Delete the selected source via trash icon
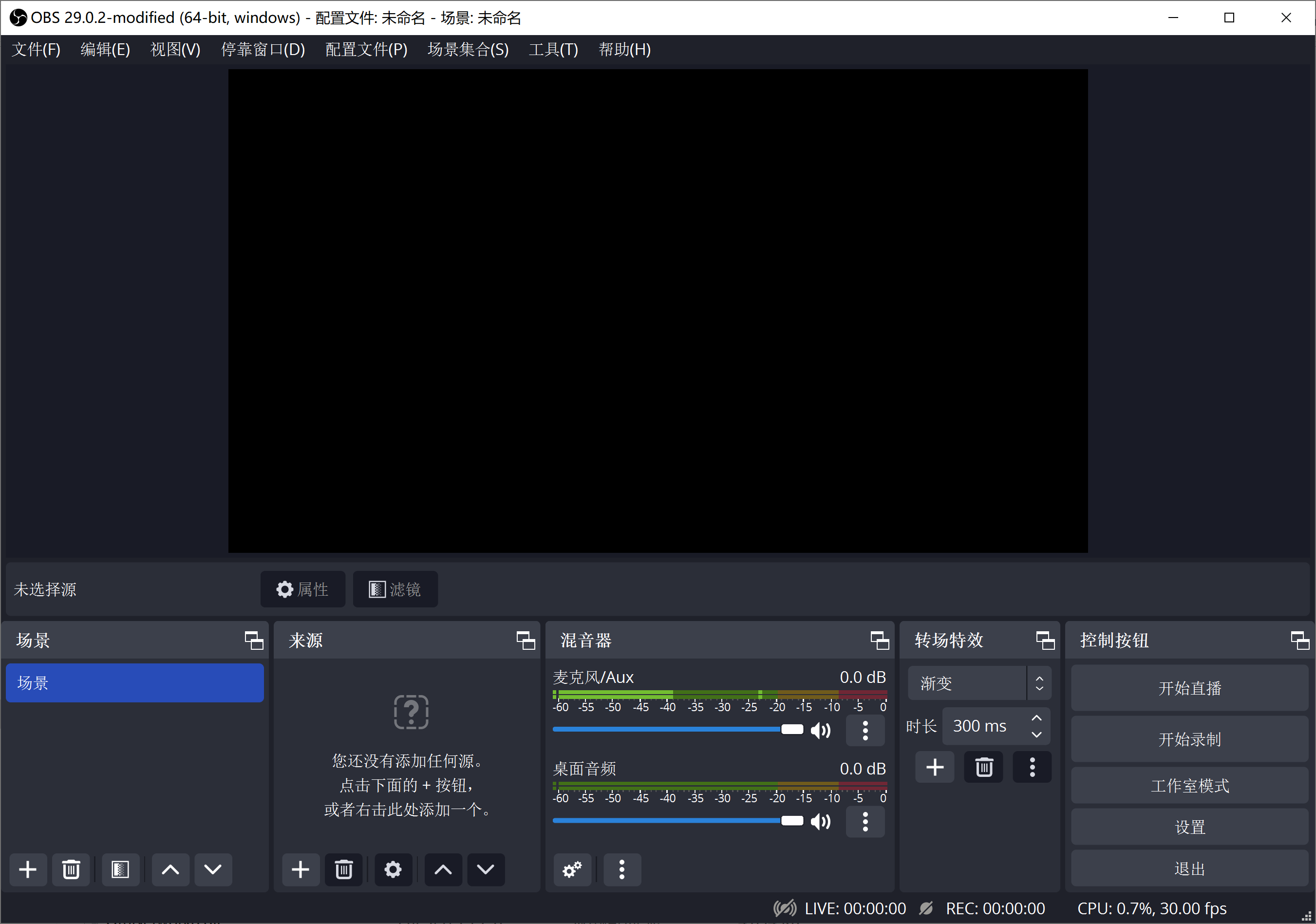This screenshot has height=924, width=1316. click(x=344, y=869)
